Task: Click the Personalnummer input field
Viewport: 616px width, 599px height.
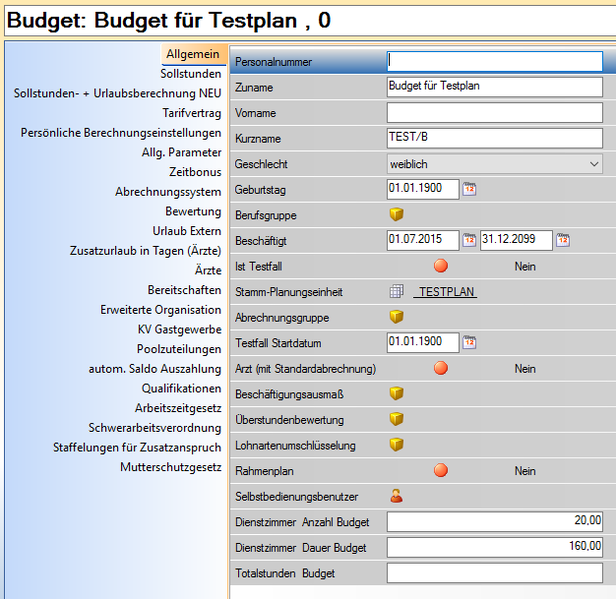Action: [x=494, y=62]
